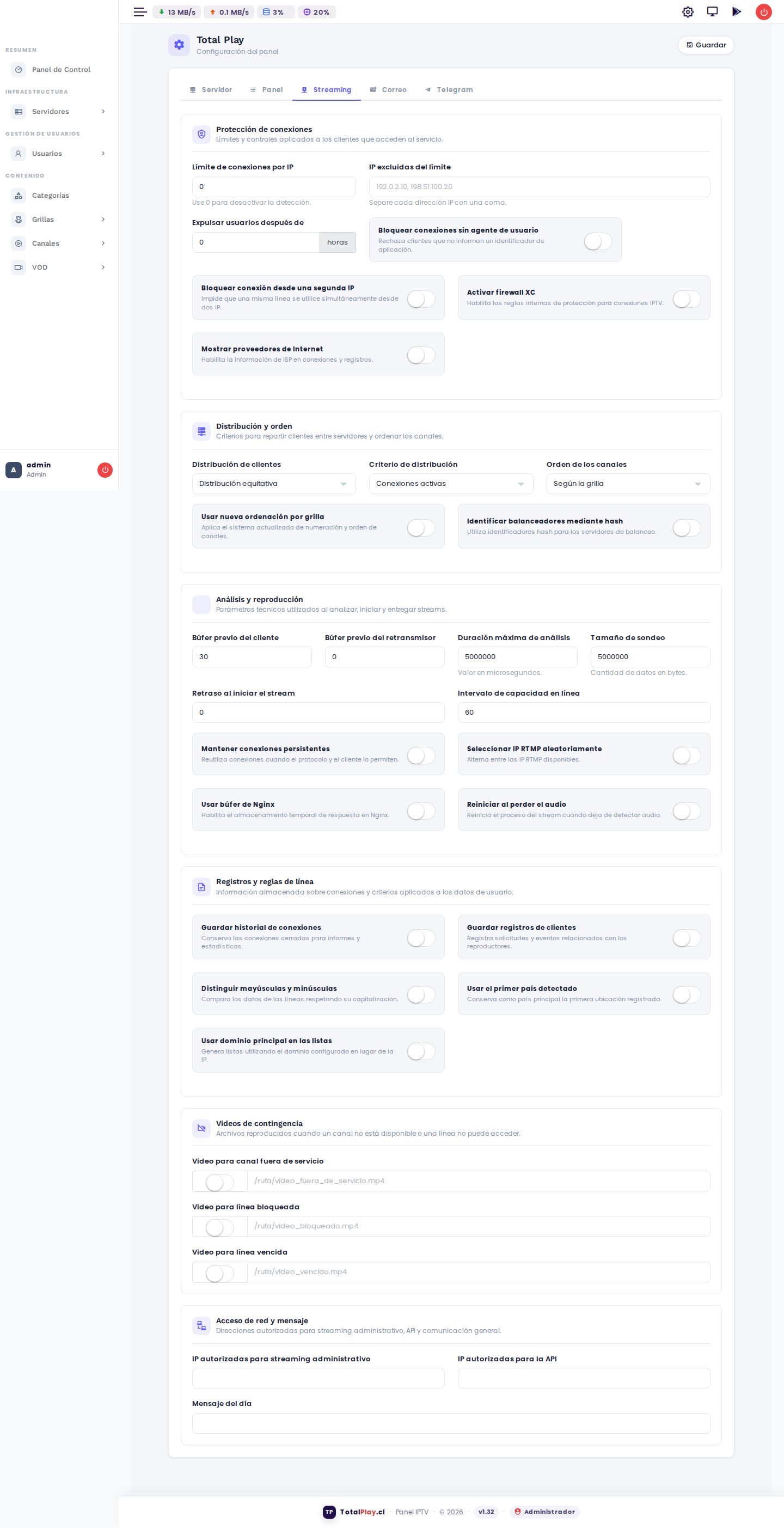Click the Grillas sidebar icon

[x=19, y=220]
